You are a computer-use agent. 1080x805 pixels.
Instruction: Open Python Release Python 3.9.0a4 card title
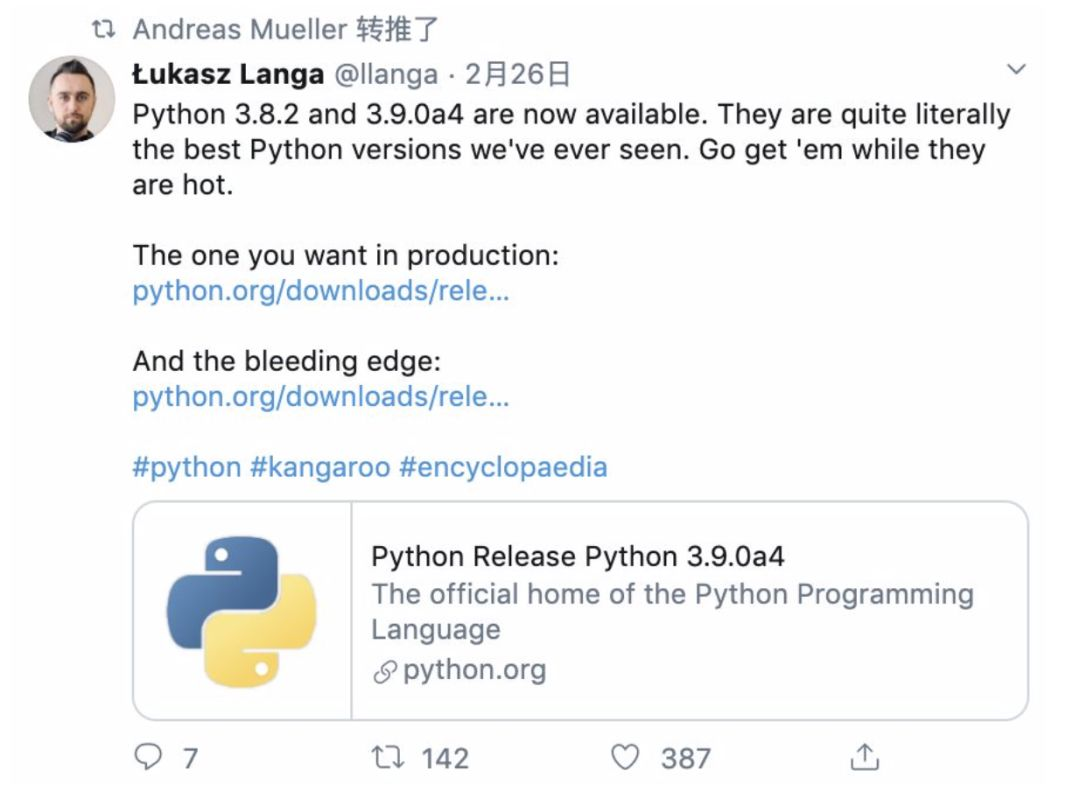pyautogui.click(x=578, y=556)
